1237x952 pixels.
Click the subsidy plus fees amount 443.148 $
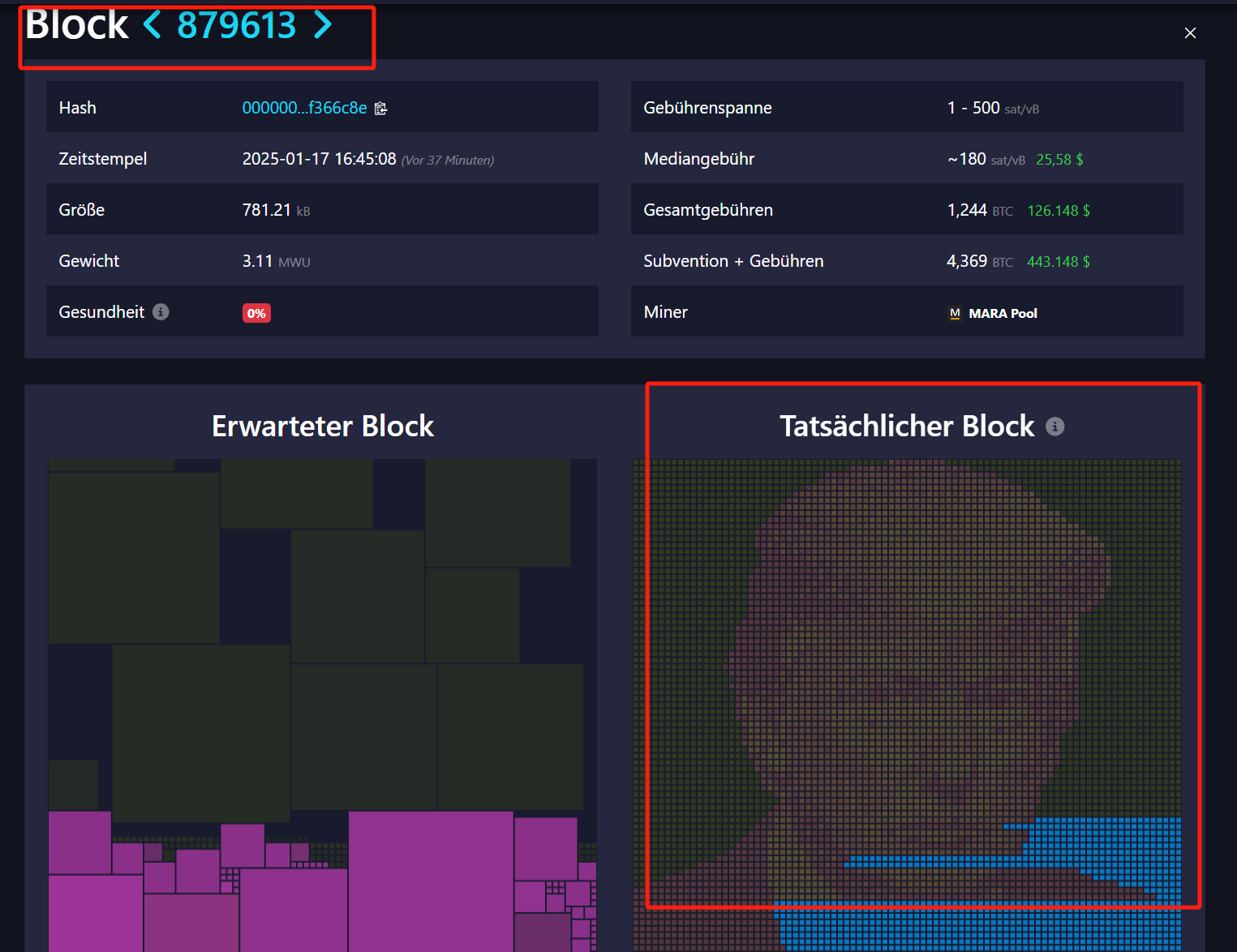tap(1058, 262)
